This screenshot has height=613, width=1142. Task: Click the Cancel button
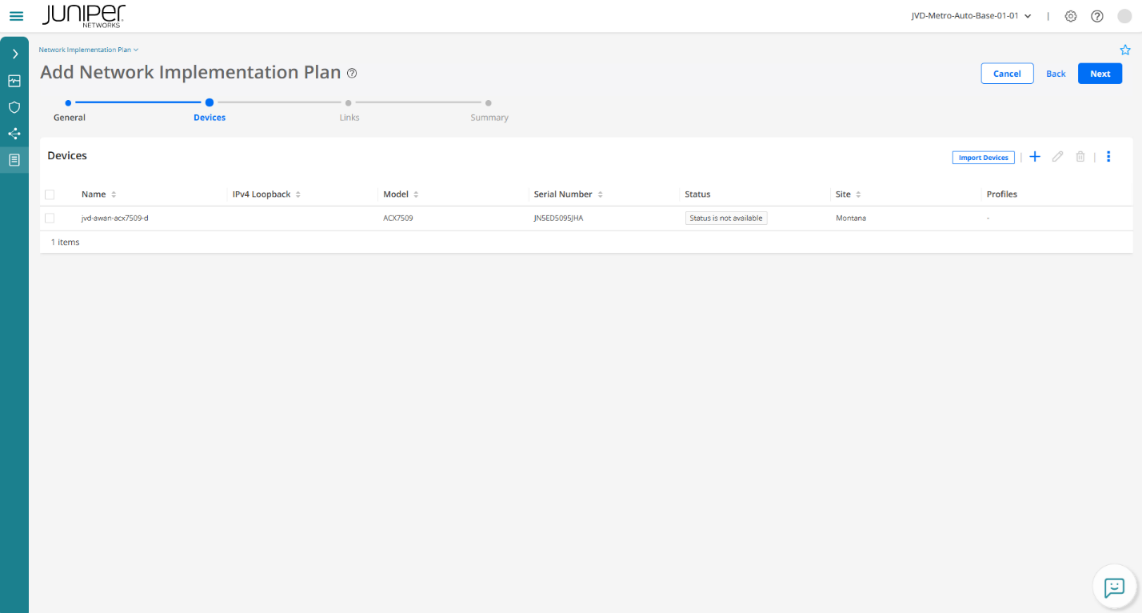1007,74
